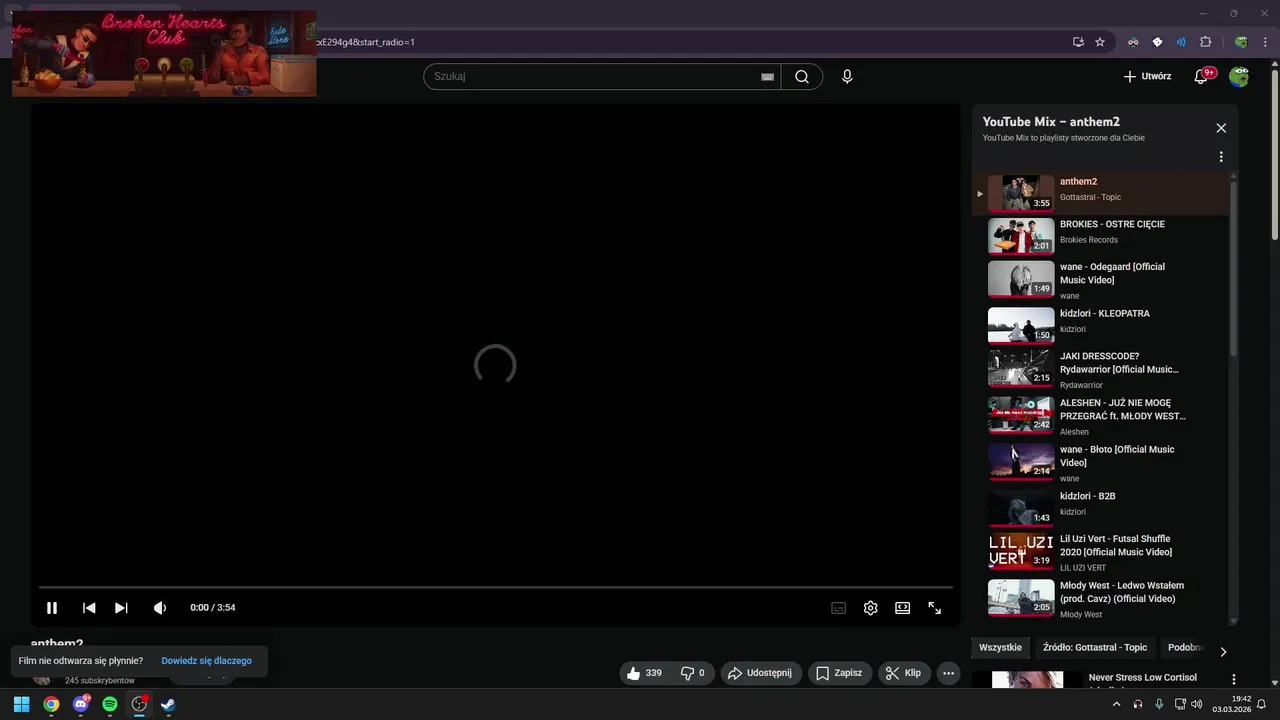Viewport: 1280px width, 720px height.
Task: Open more actions menu beside Klip
Action: point(949,673)
